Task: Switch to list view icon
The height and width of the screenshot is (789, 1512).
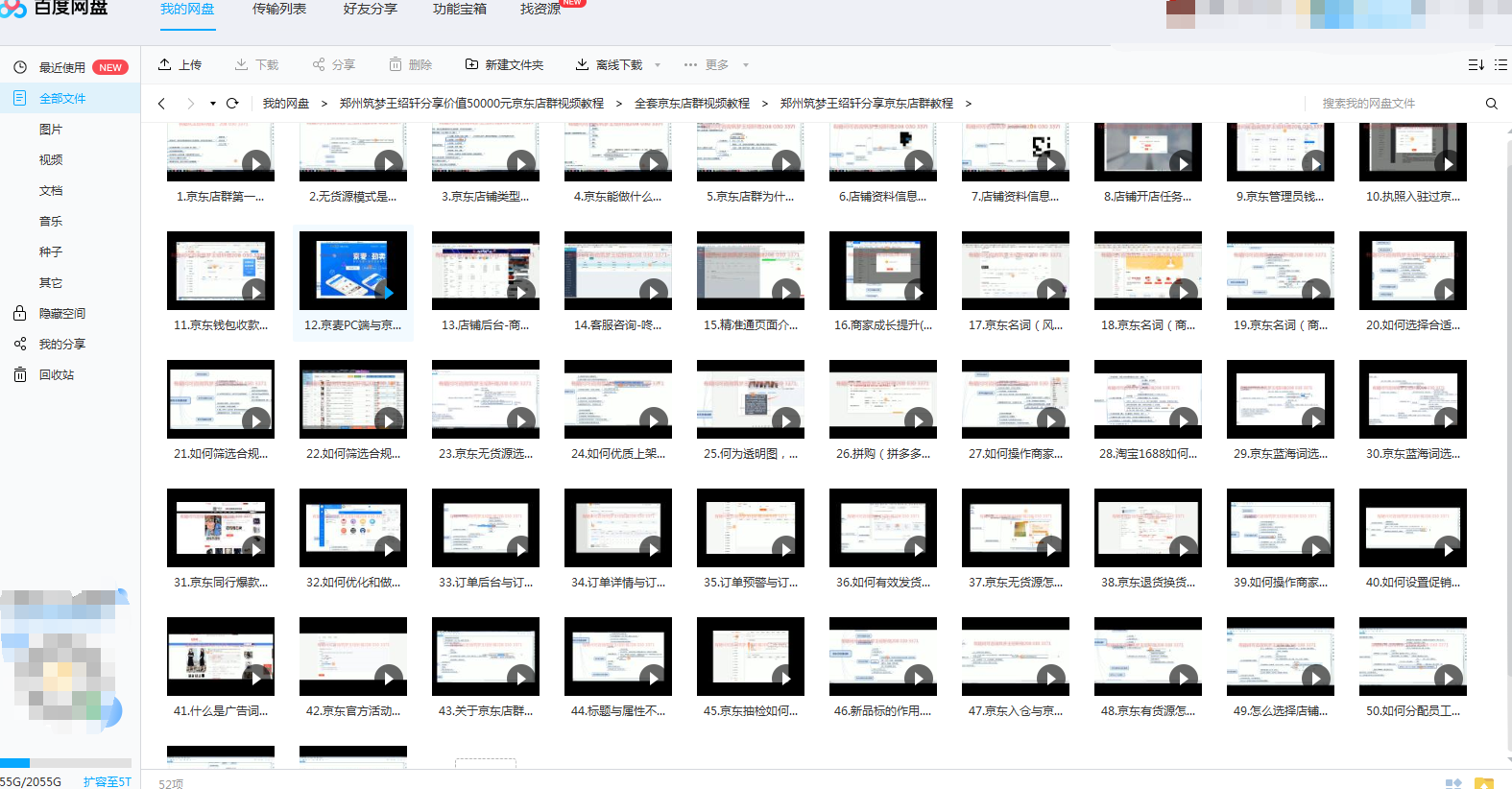Action: [x=1500, y=65]
